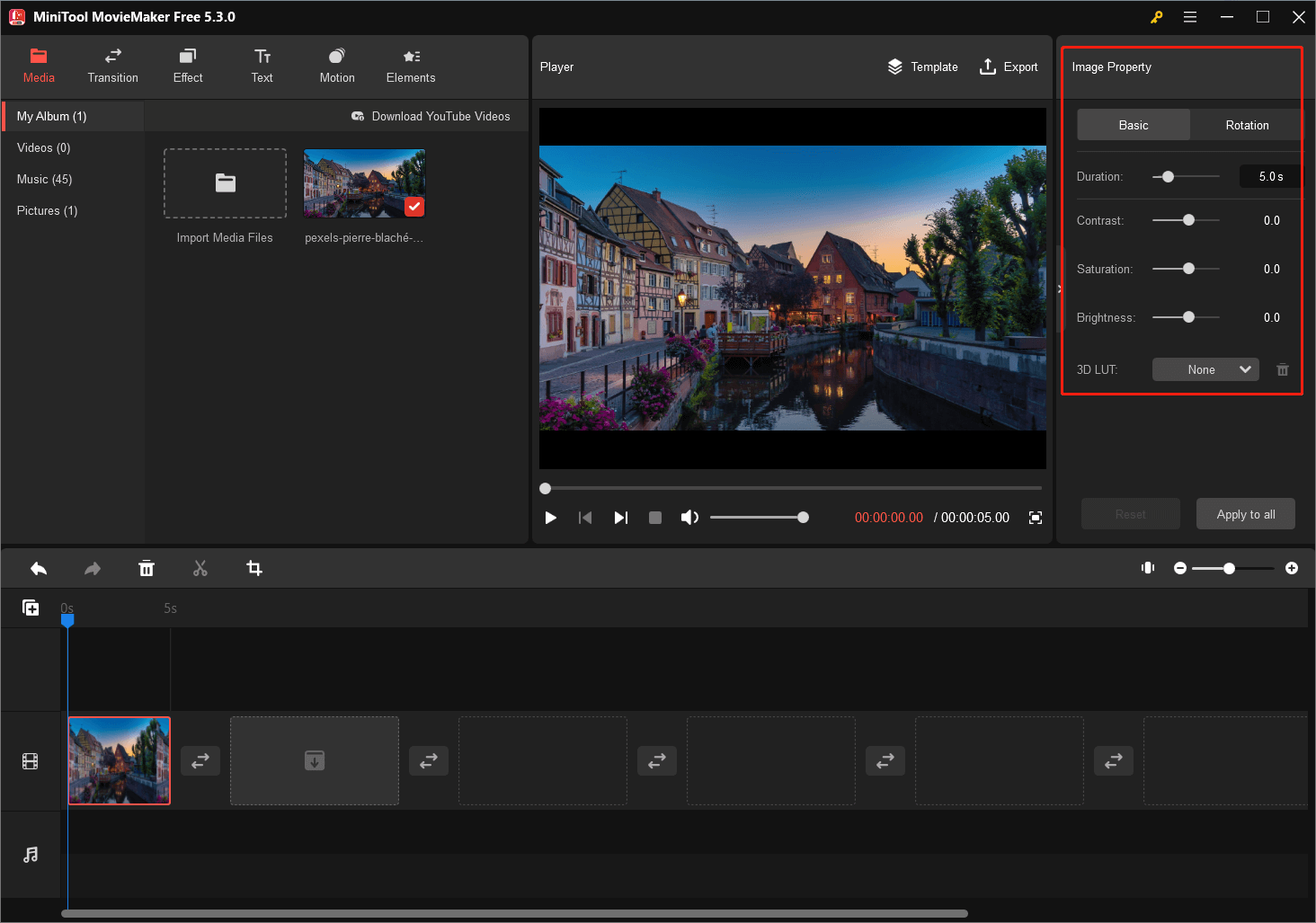
Task: Click the key upgrade icon
Action: [x=1156, y=17]
